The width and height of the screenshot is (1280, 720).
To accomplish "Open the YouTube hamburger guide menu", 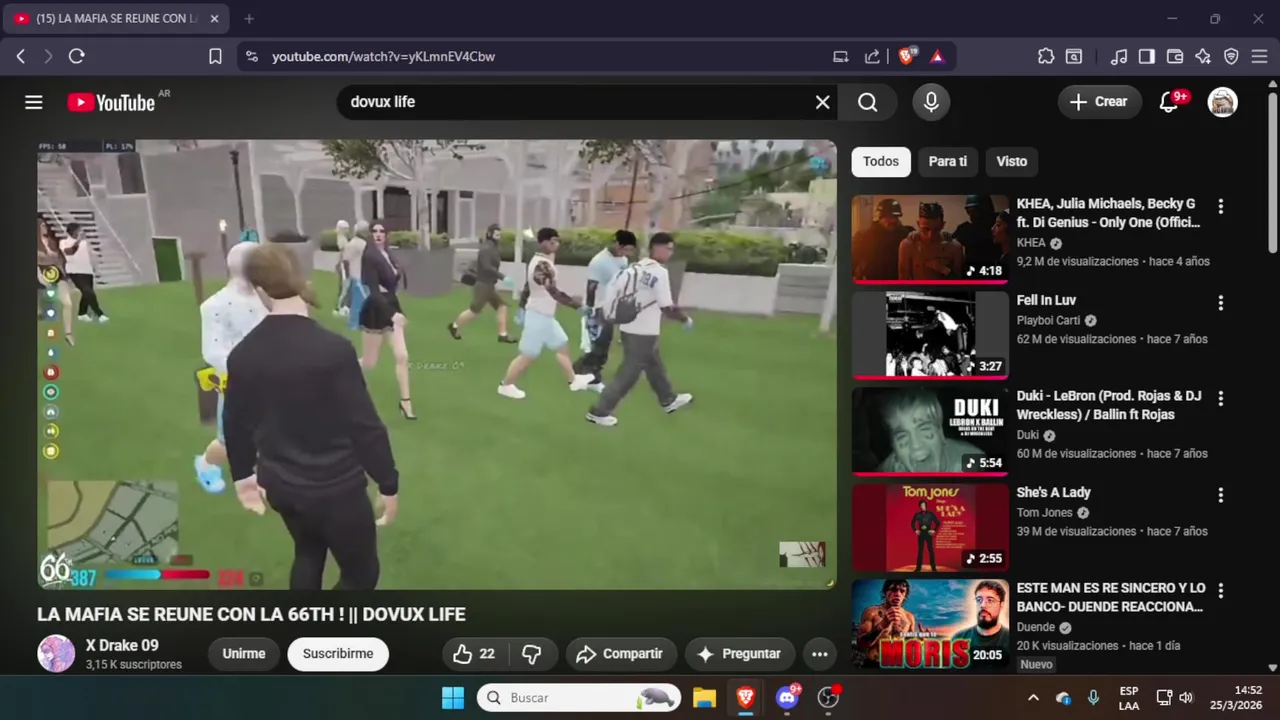I will [34, 102].
